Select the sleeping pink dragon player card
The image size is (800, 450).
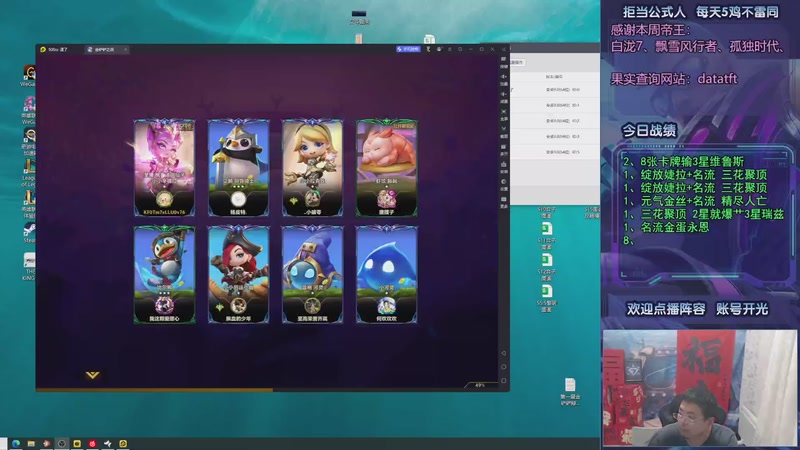tap(386, 168)
